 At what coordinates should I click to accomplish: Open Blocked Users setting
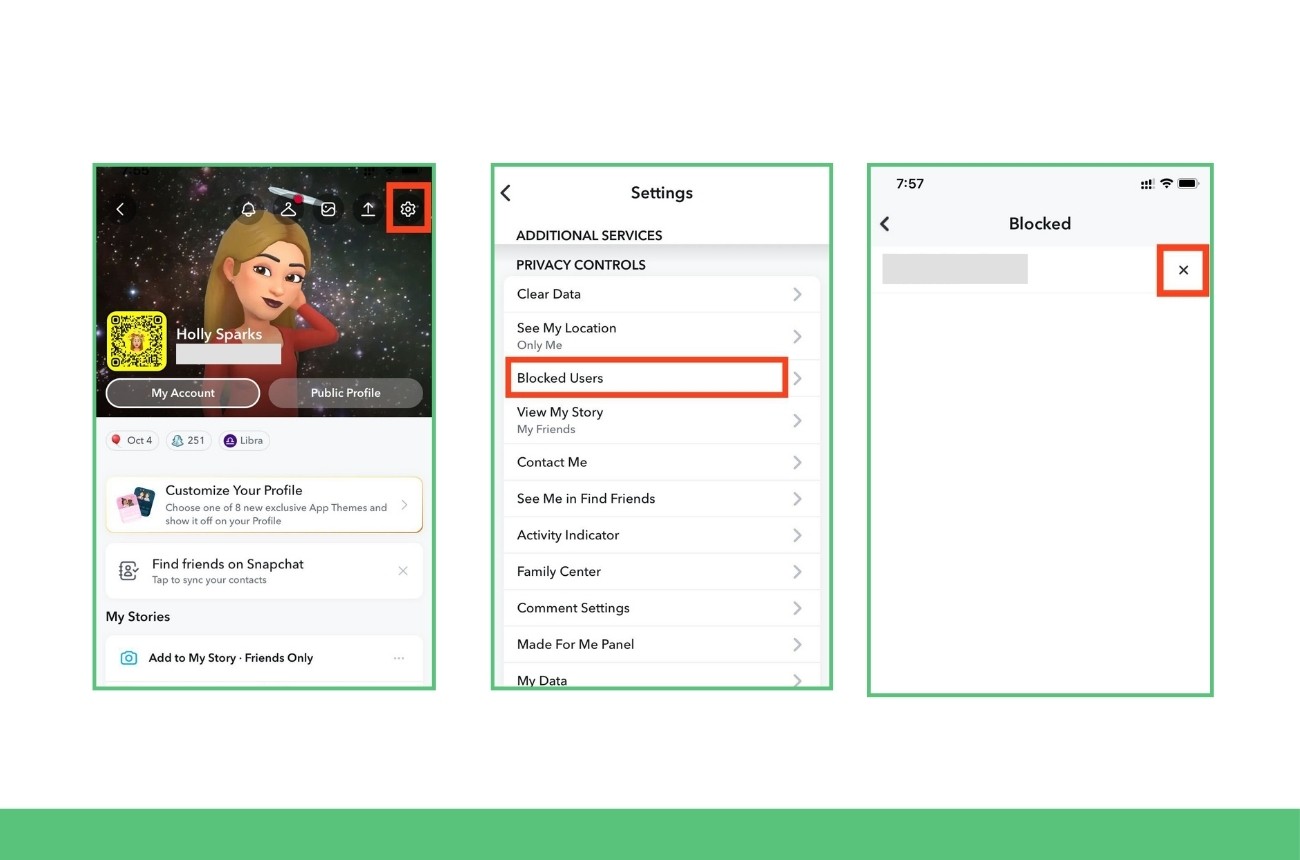645,378
